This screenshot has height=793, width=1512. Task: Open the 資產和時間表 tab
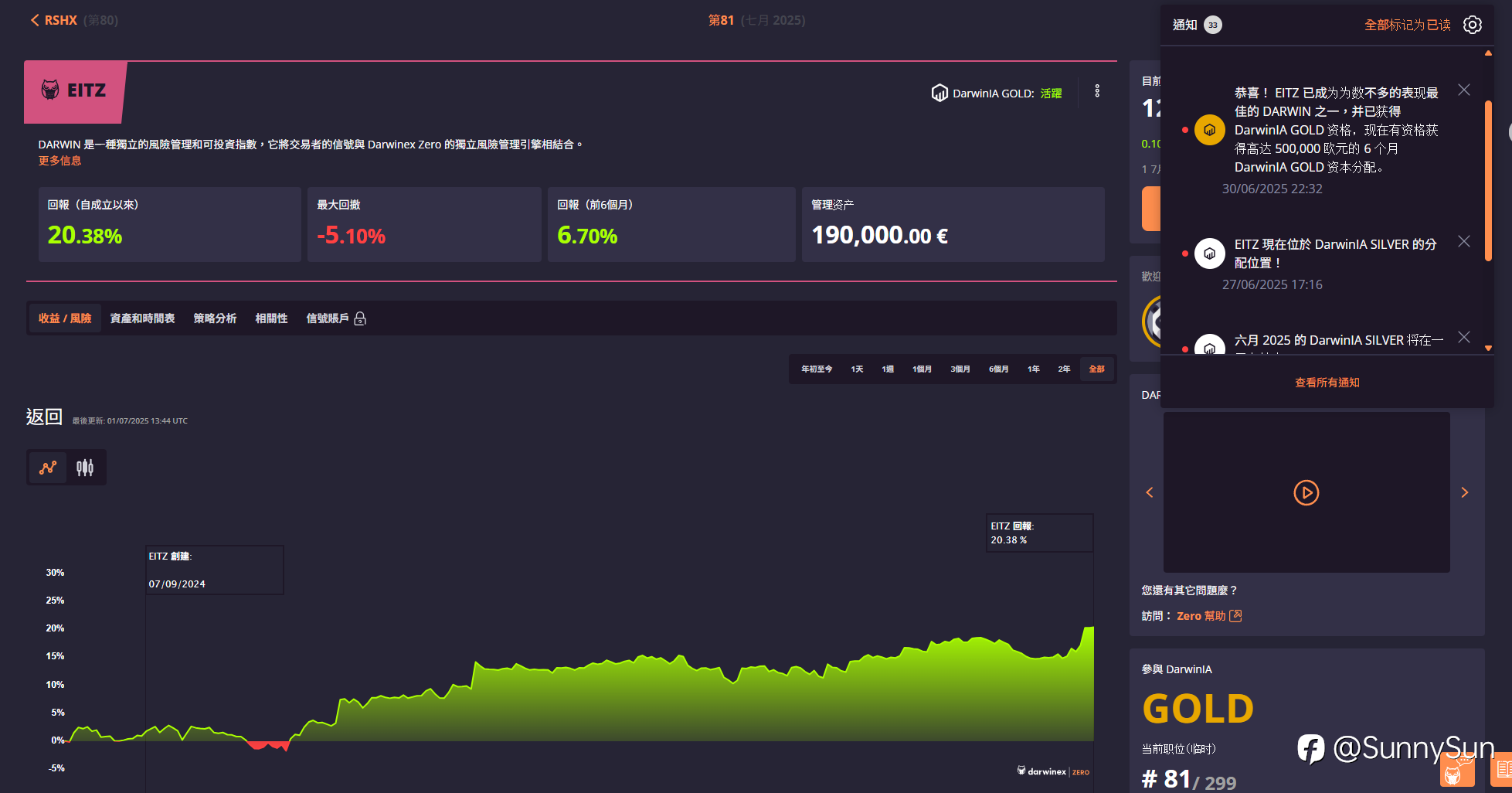142,318
